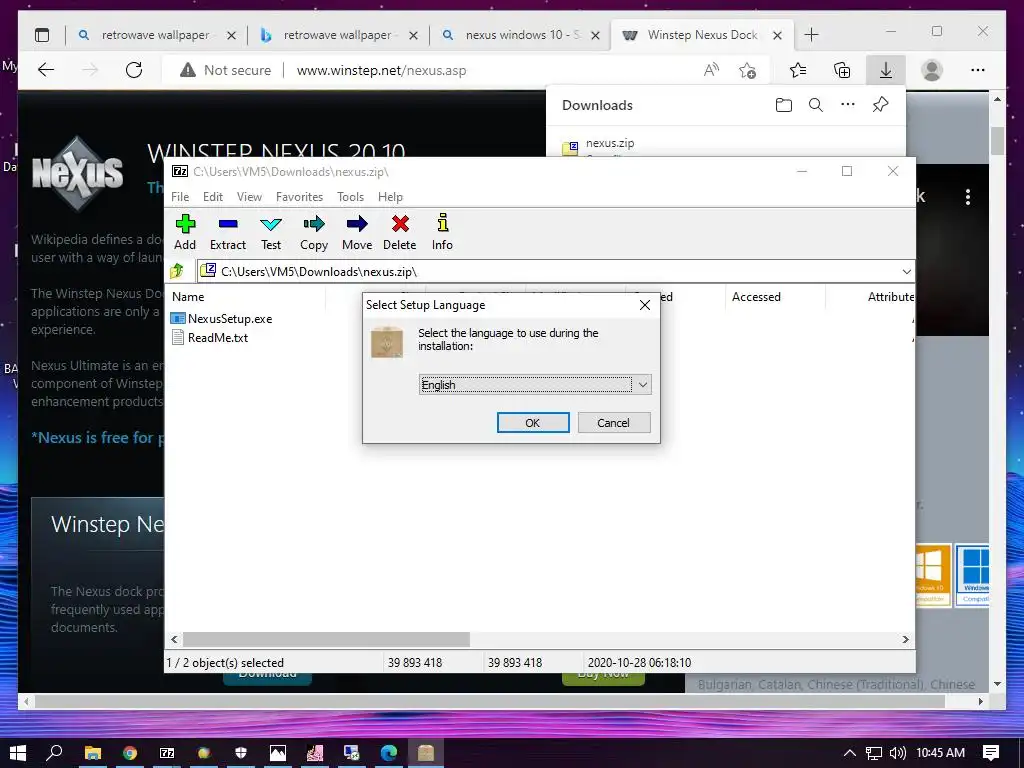Image resolution: width=1024 pixels, height=768 pixels.
Task: Open the Edge tab actions menu icon
Action: (x=42, y=35)
